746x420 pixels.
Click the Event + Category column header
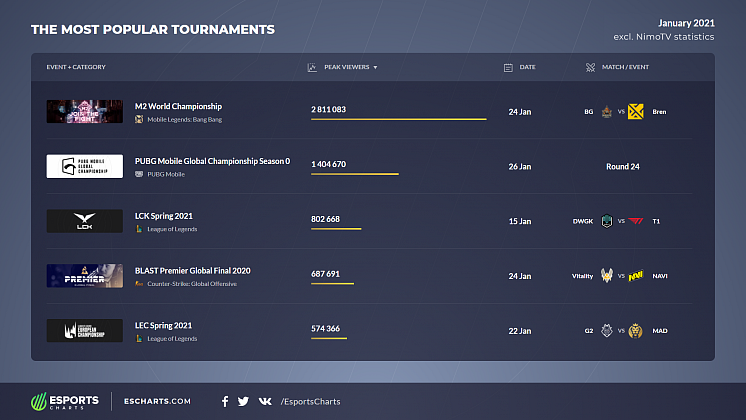[x=76, y=67]
